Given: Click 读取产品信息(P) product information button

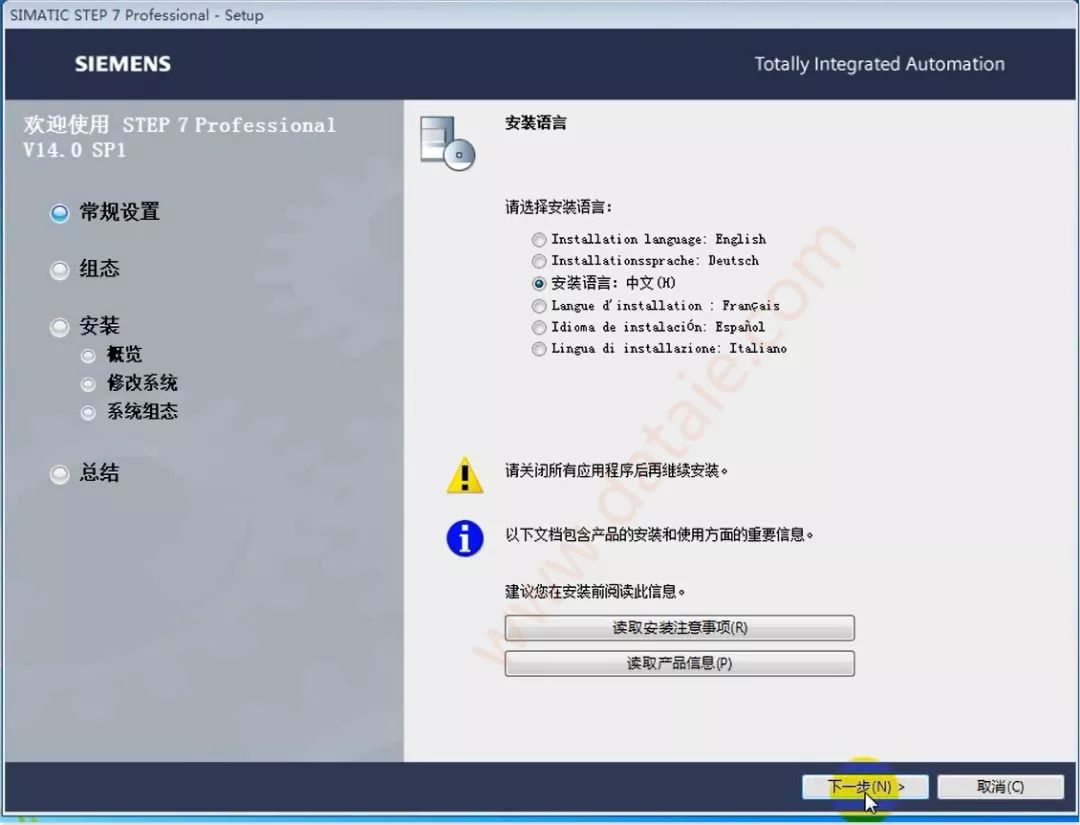Looking at the screenshot, I should point(679,663).
